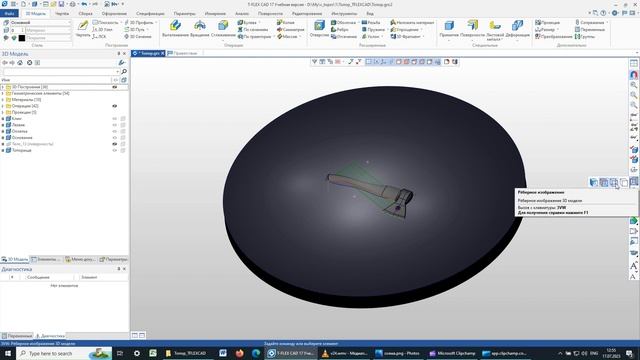Start the Чертить sketch tool
The width and height of the screenshot is (640, 360).
[83, 29]
